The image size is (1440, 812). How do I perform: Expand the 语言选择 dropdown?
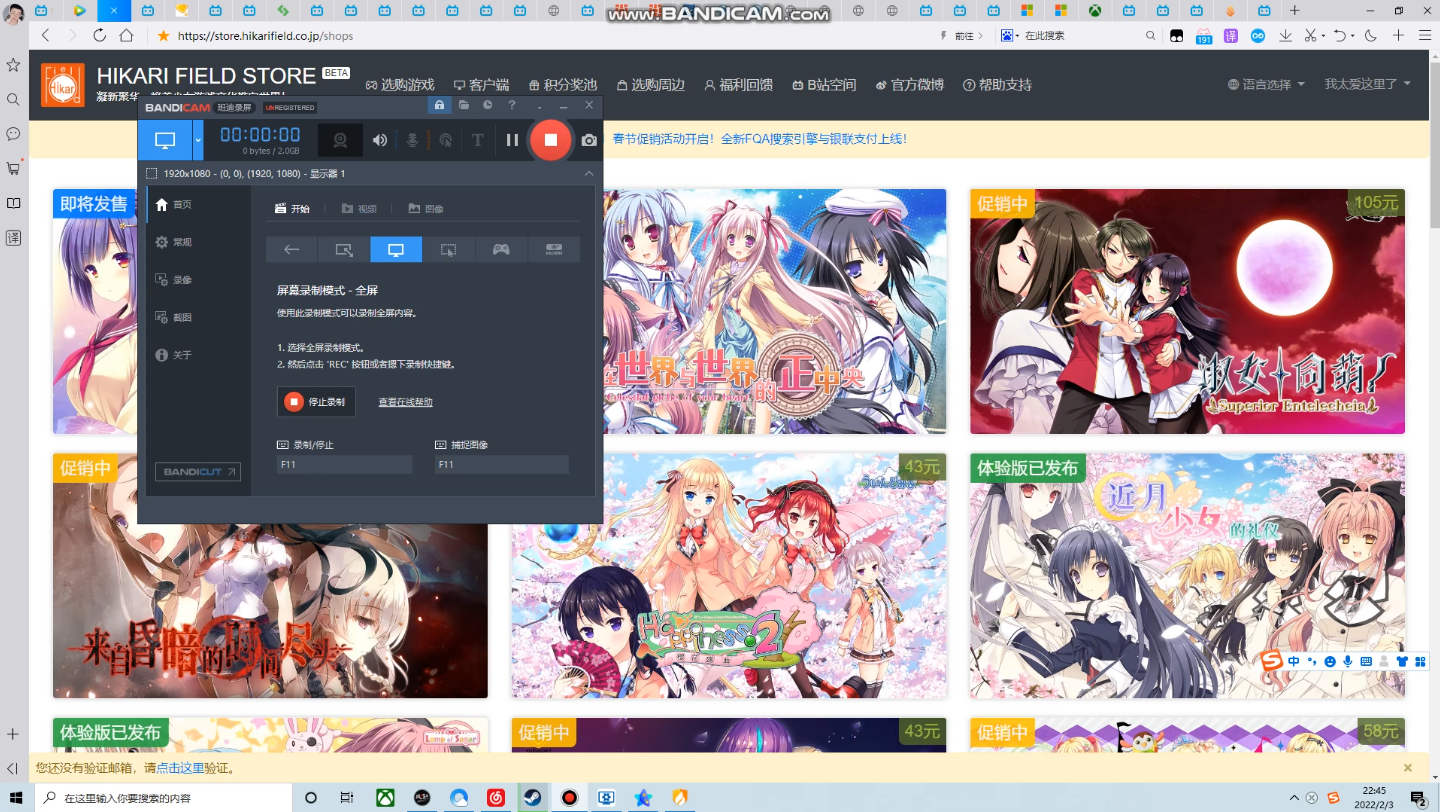pos(1266,85)
